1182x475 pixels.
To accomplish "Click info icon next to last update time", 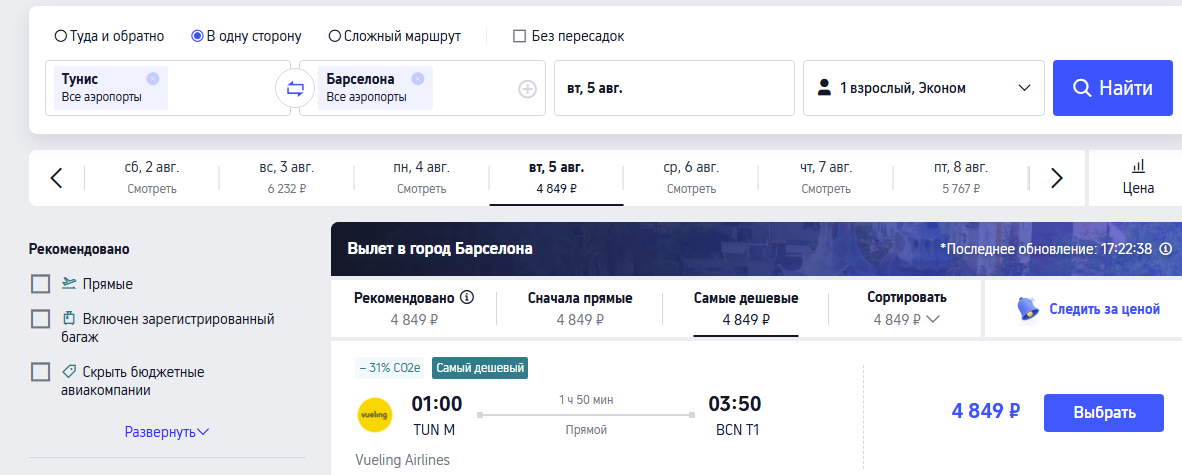I will tap(1165, 249).
